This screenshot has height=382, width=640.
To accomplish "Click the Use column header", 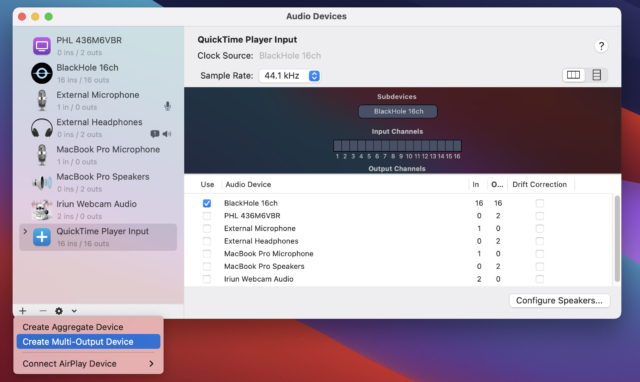I will (207, 184).
